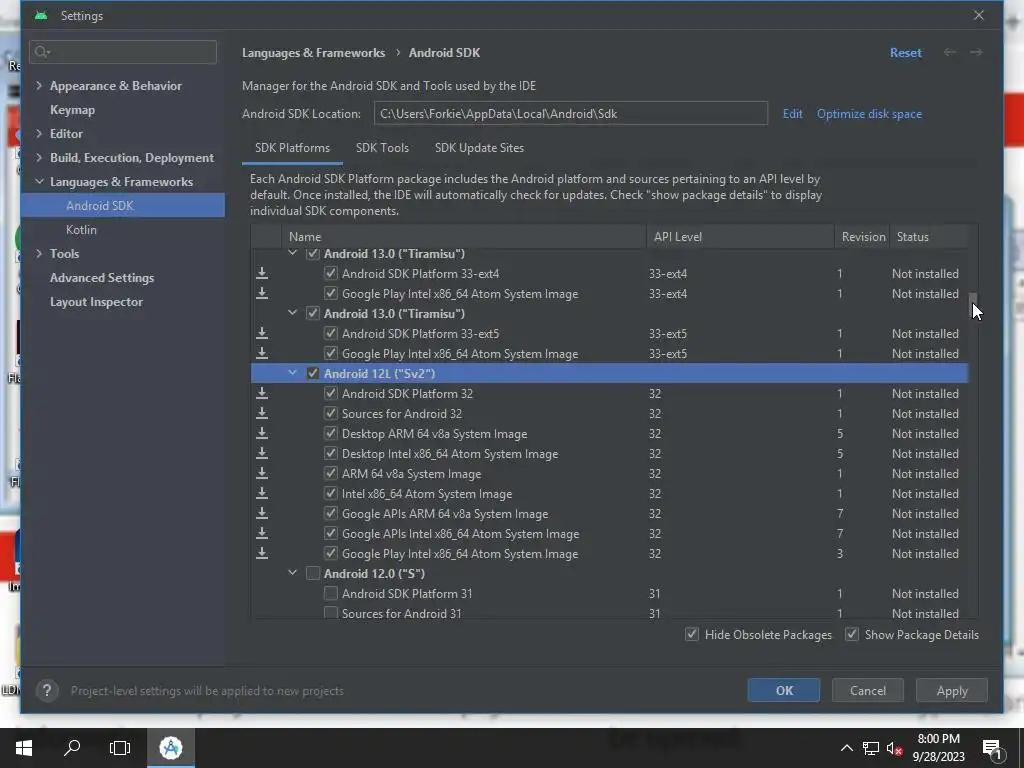The image size is (1024, 768).
Task: Uncheck Google APIs ARM 64 v8a System Image
Action: pyautogui.click(x=330, y=514)
